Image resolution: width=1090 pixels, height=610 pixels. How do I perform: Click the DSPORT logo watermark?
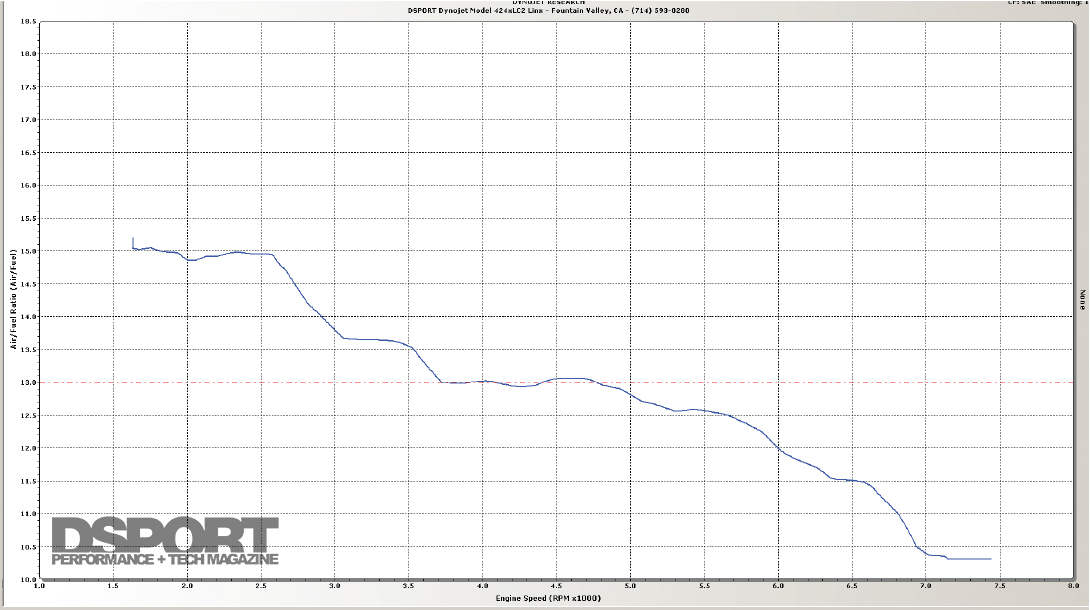coord(165,534)
